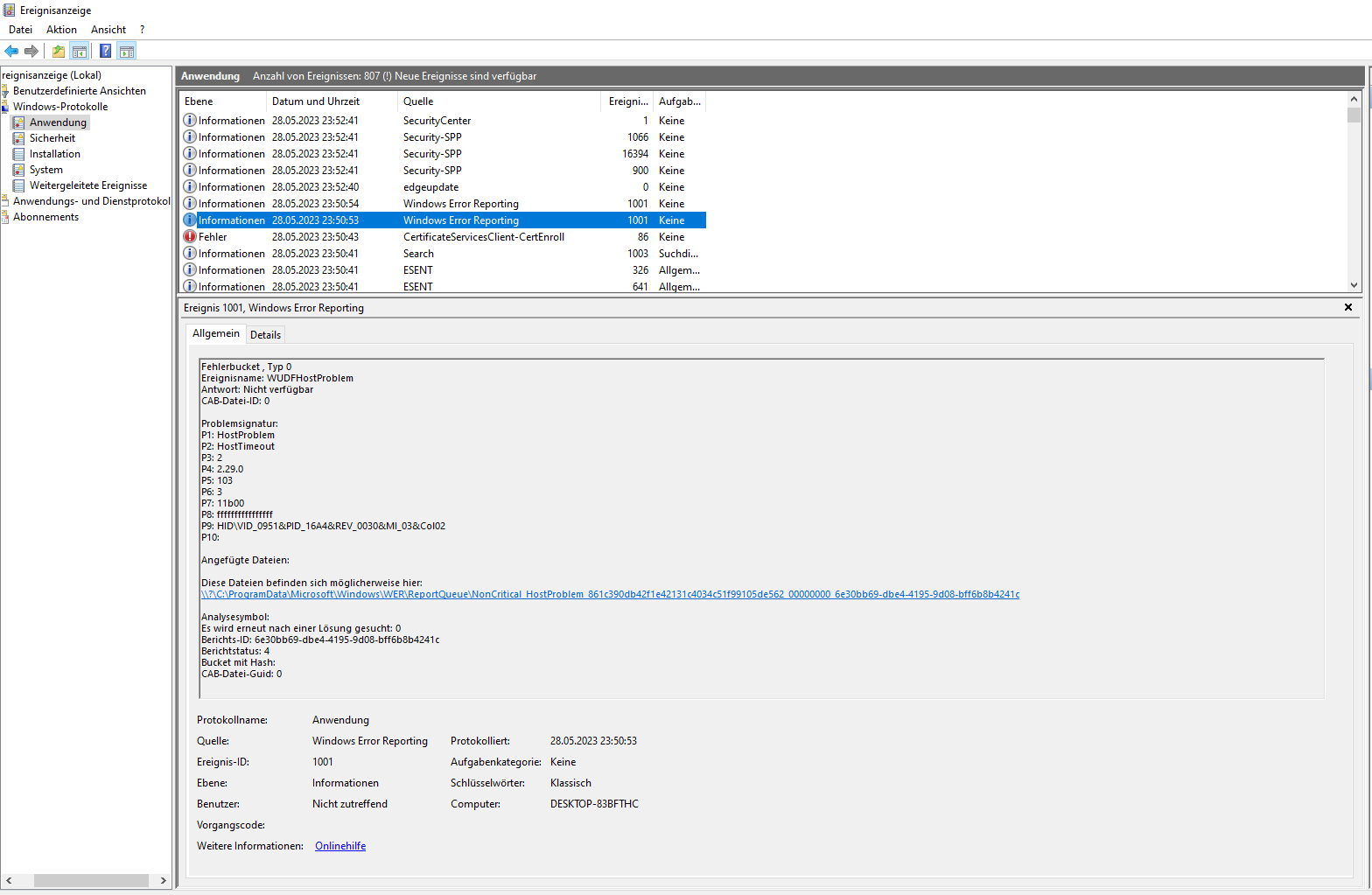
Task: Select the CertificateServicesClient-CertEnroll source cell
Action: (484, 237)
